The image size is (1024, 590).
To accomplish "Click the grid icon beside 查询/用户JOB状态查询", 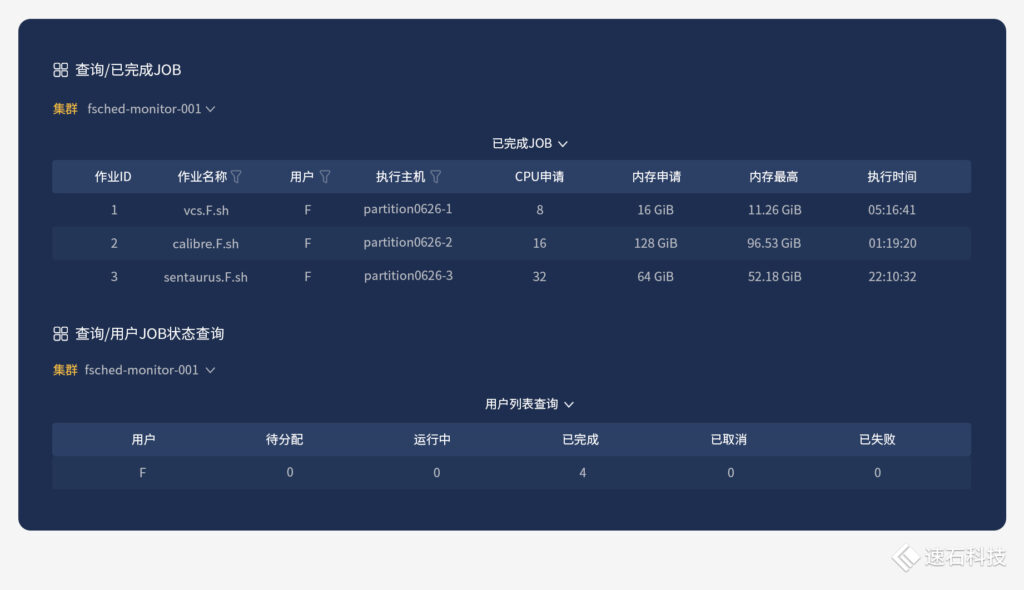I will point(60,334).
